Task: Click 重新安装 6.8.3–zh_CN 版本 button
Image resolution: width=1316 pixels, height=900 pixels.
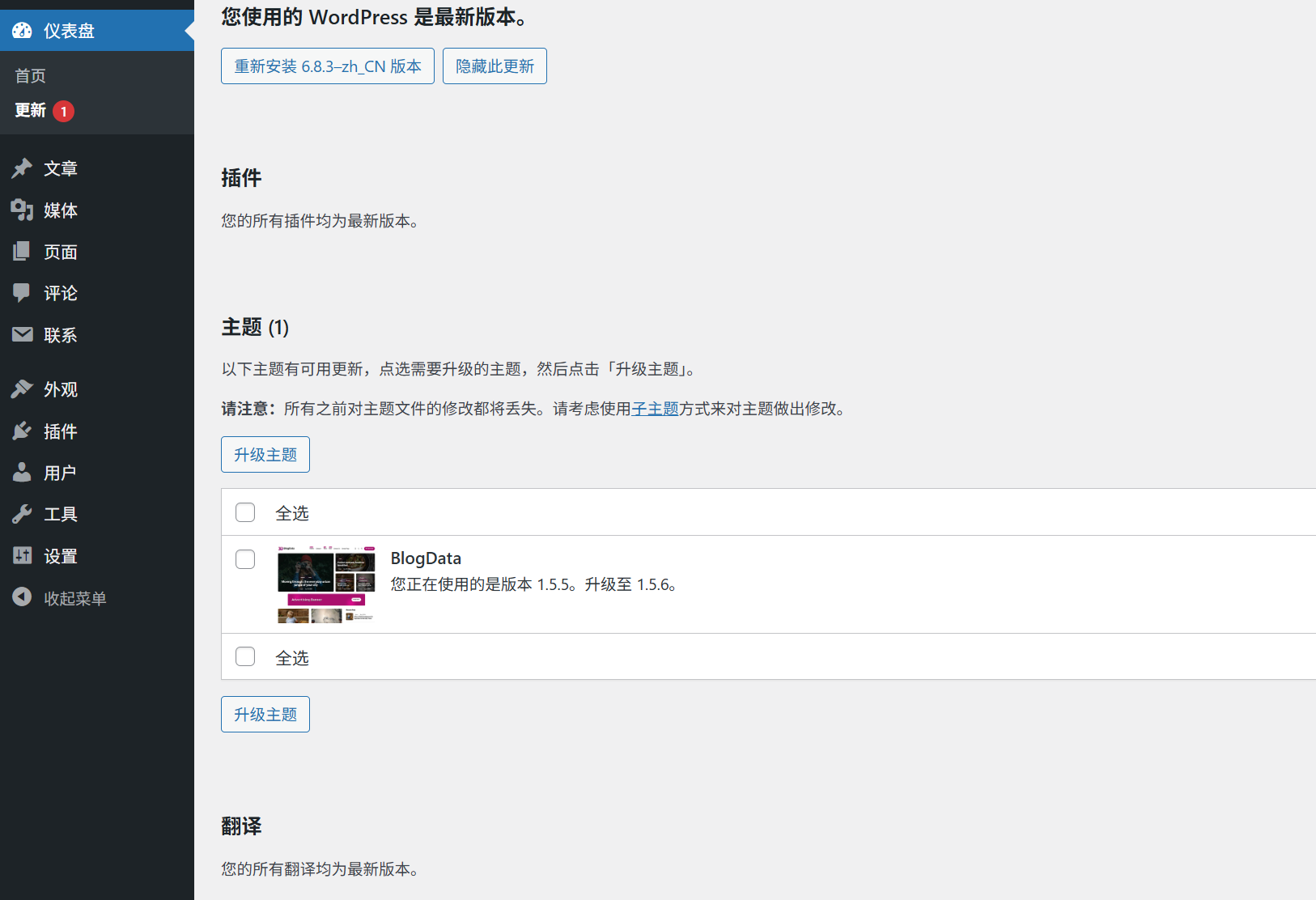Action: [328, 66]
